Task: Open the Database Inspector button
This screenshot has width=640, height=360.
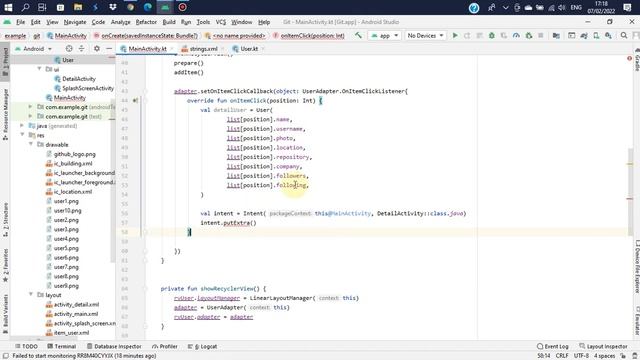Action: point(114,346)
